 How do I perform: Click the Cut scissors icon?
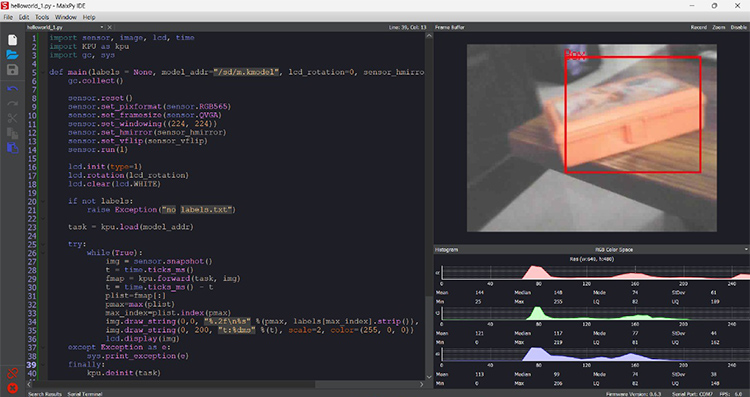(x=12, y=118)
